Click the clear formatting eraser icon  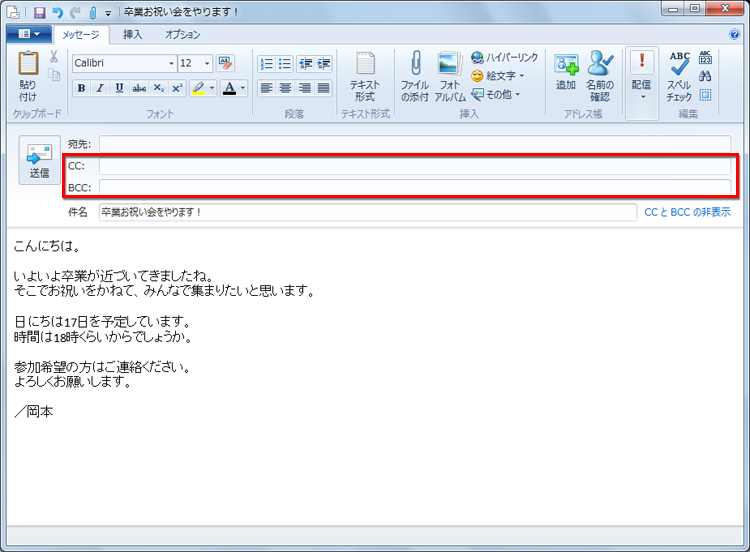coord(225,63)
